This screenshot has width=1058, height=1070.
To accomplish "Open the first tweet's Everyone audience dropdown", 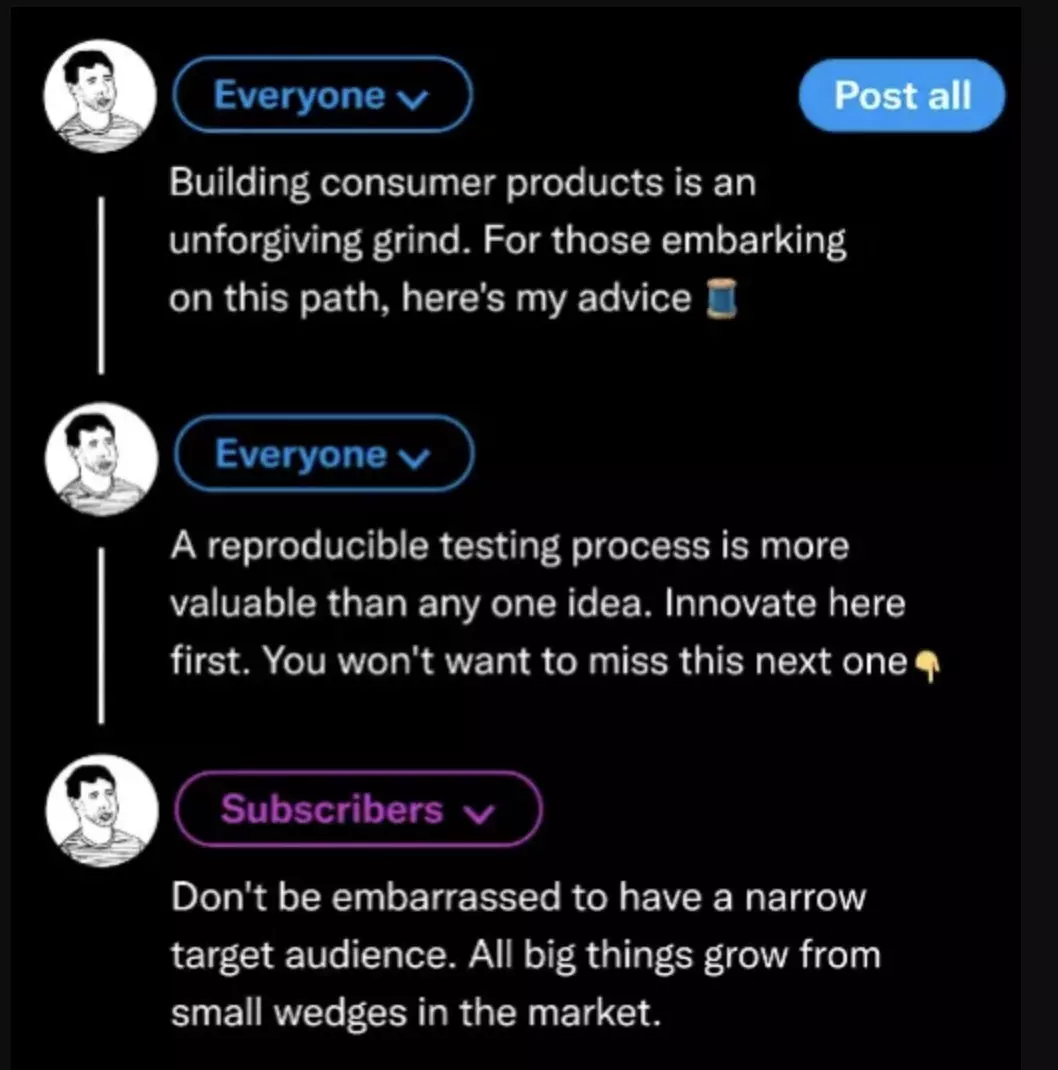I will 322,95.
